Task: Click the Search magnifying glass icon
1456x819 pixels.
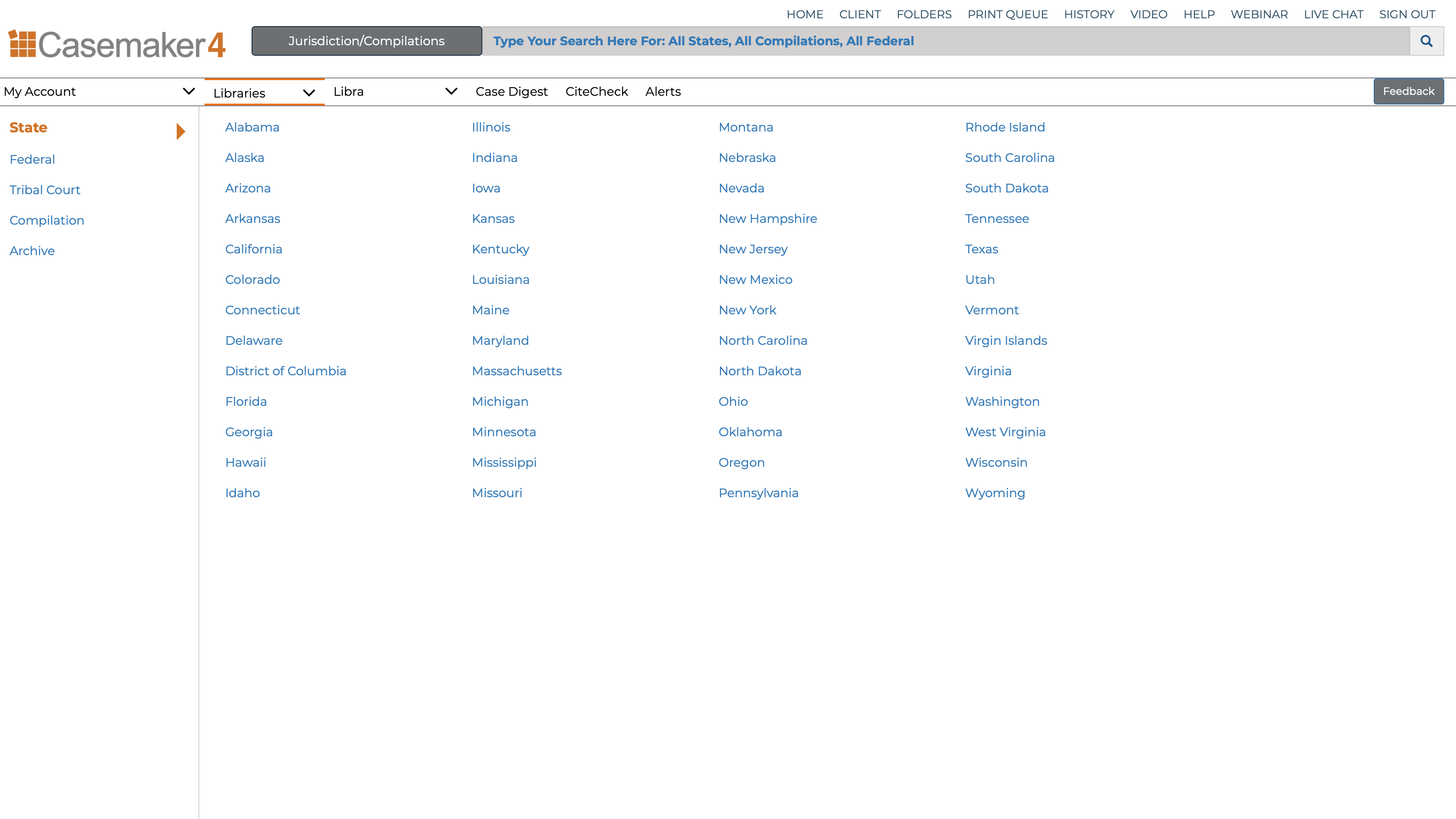Action: pos(1426,41)
